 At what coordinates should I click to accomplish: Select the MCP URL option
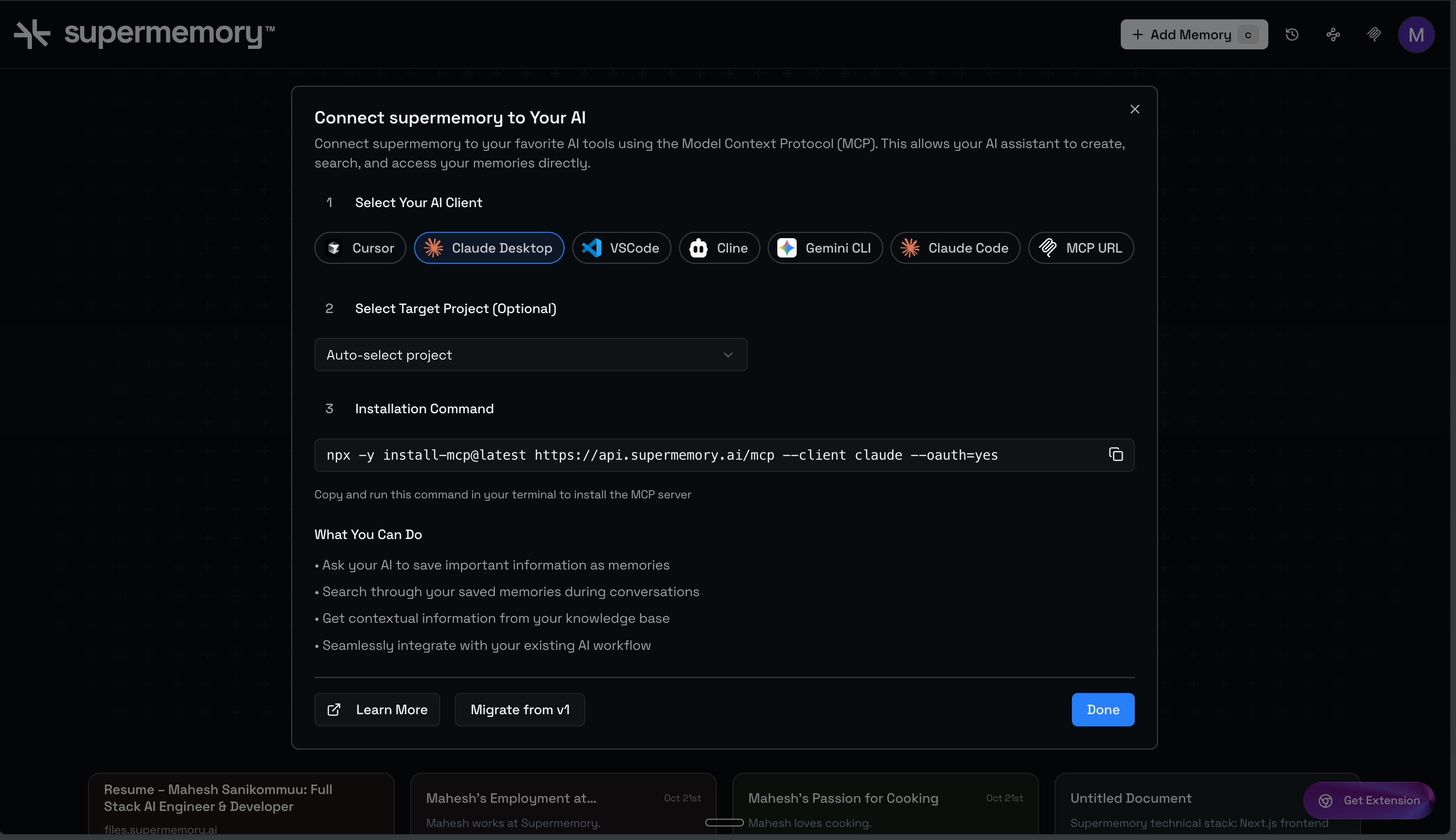[x=1081, y=248]
